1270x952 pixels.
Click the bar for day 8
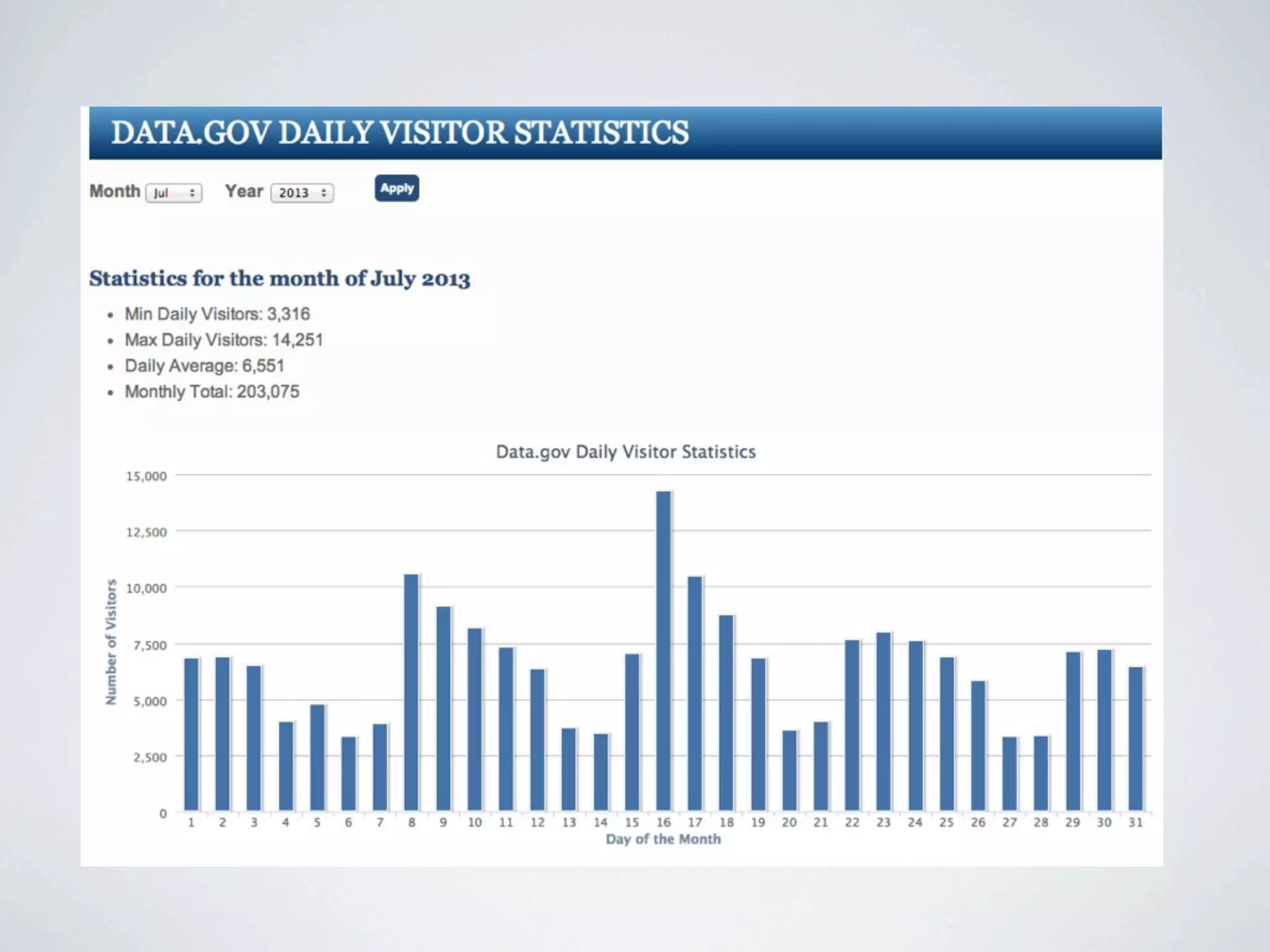[411, 692]
